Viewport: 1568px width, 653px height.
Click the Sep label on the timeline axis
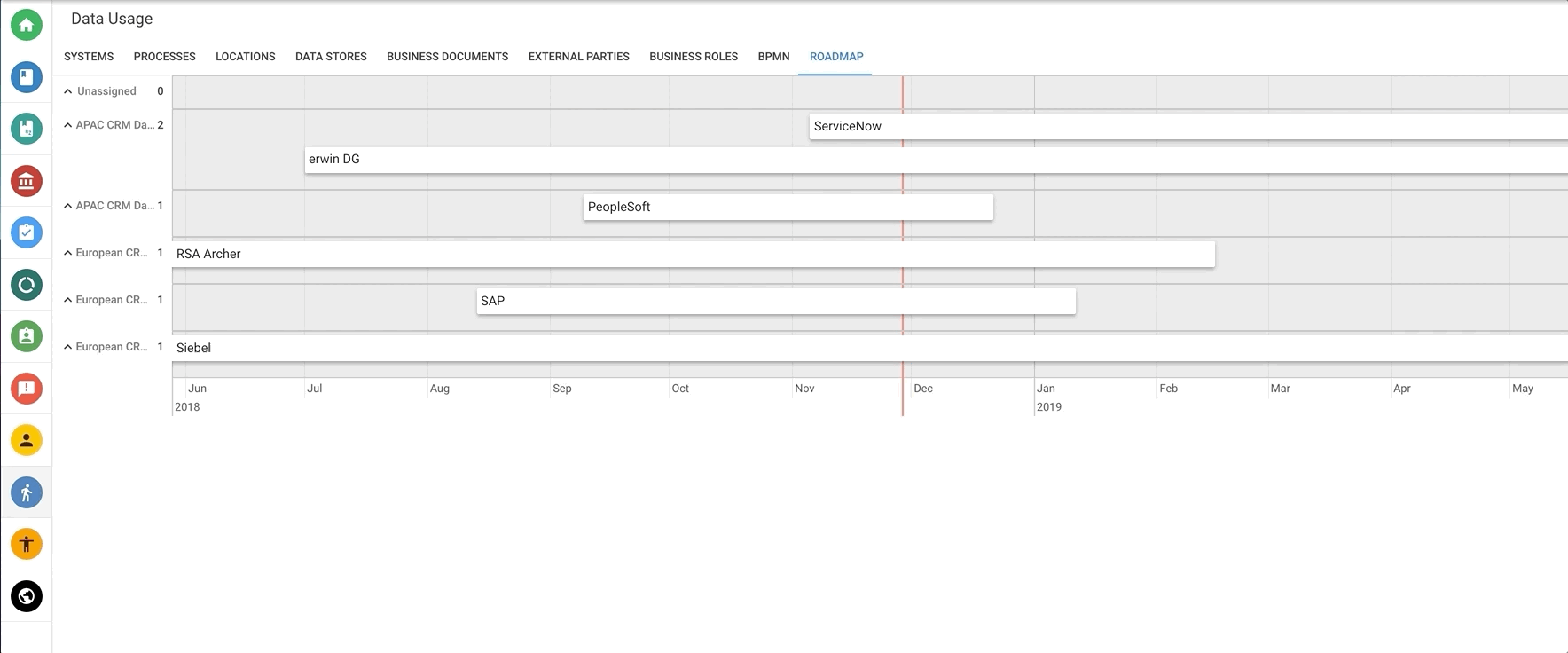click(562, 389)
